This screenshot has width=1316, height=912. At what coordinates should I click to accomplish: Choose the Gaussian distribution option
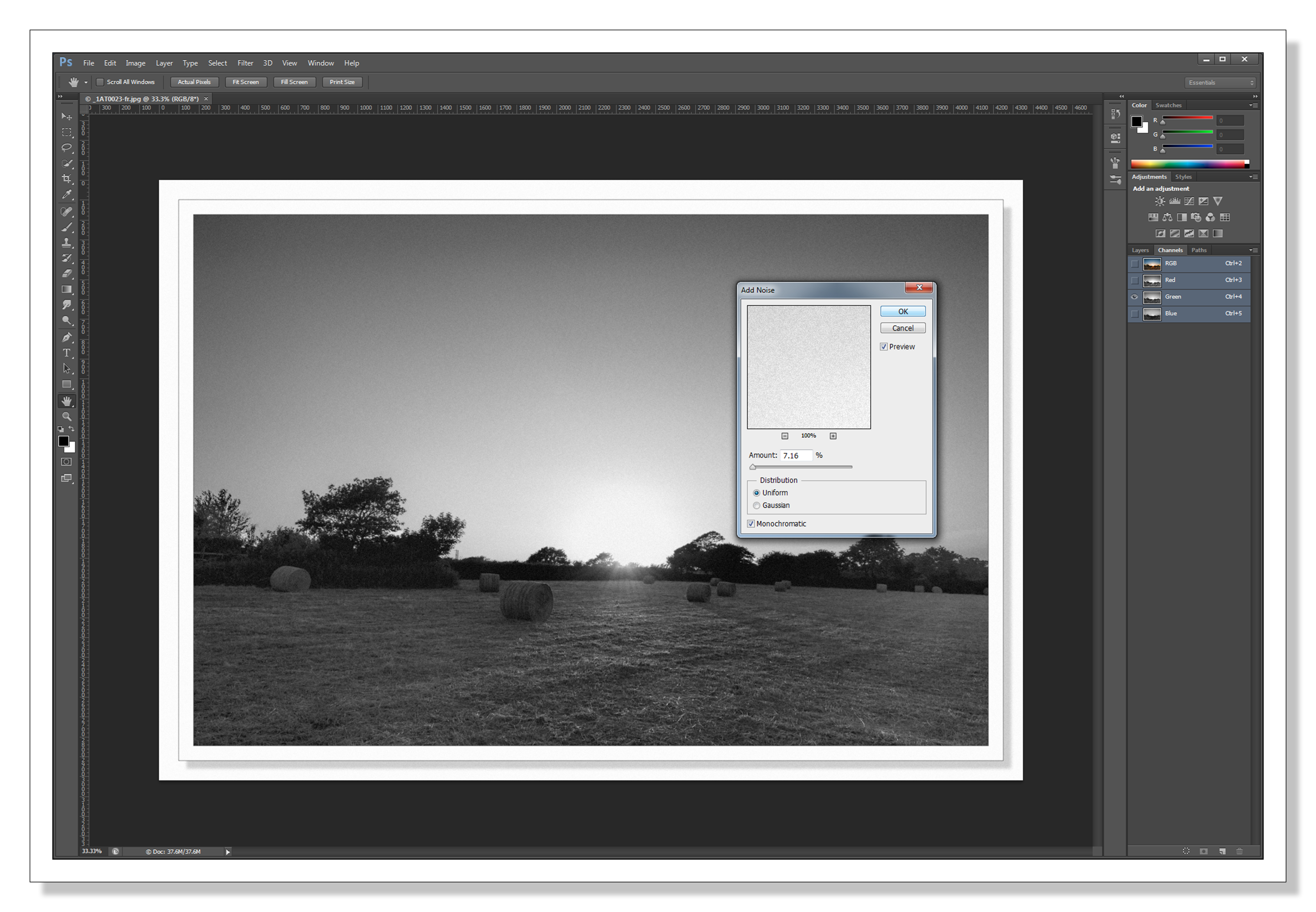[x=756, y=505]
